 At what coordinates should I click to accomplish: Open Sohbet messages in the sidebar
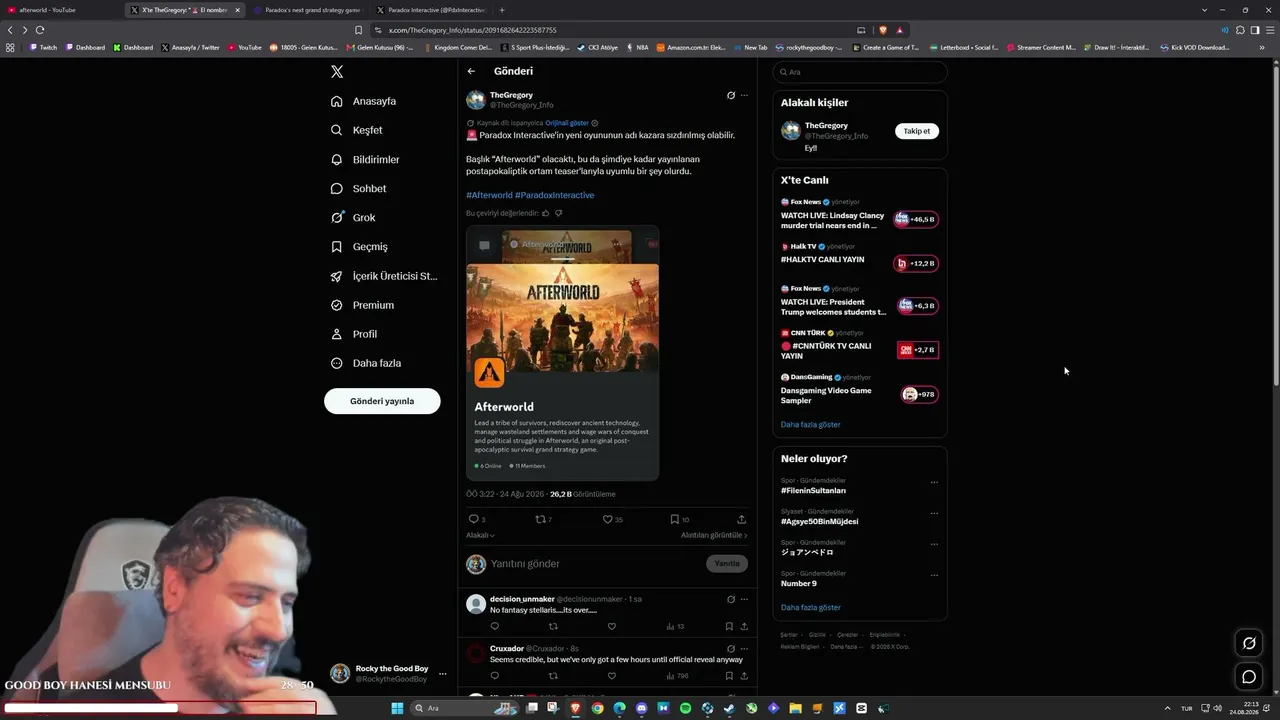point(358,188)
